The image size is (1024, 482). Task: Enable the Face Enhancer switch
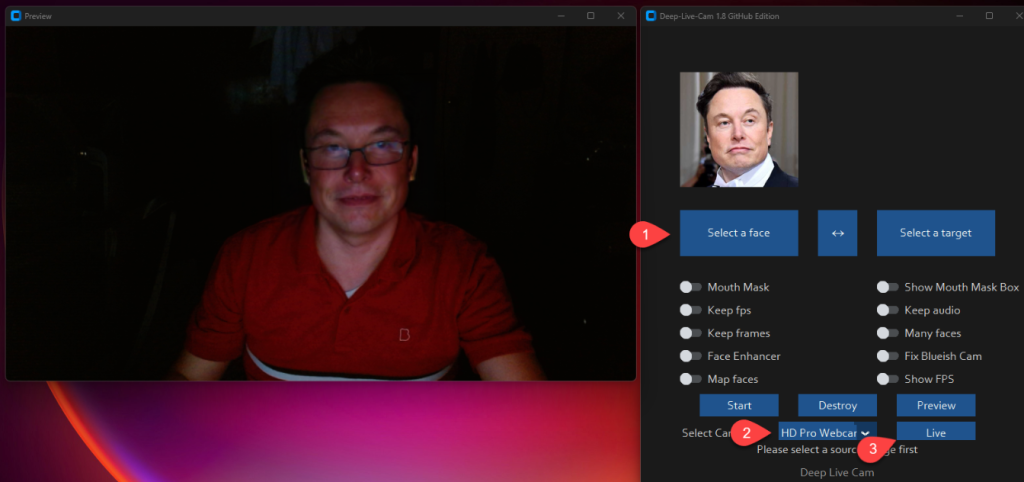690,356
